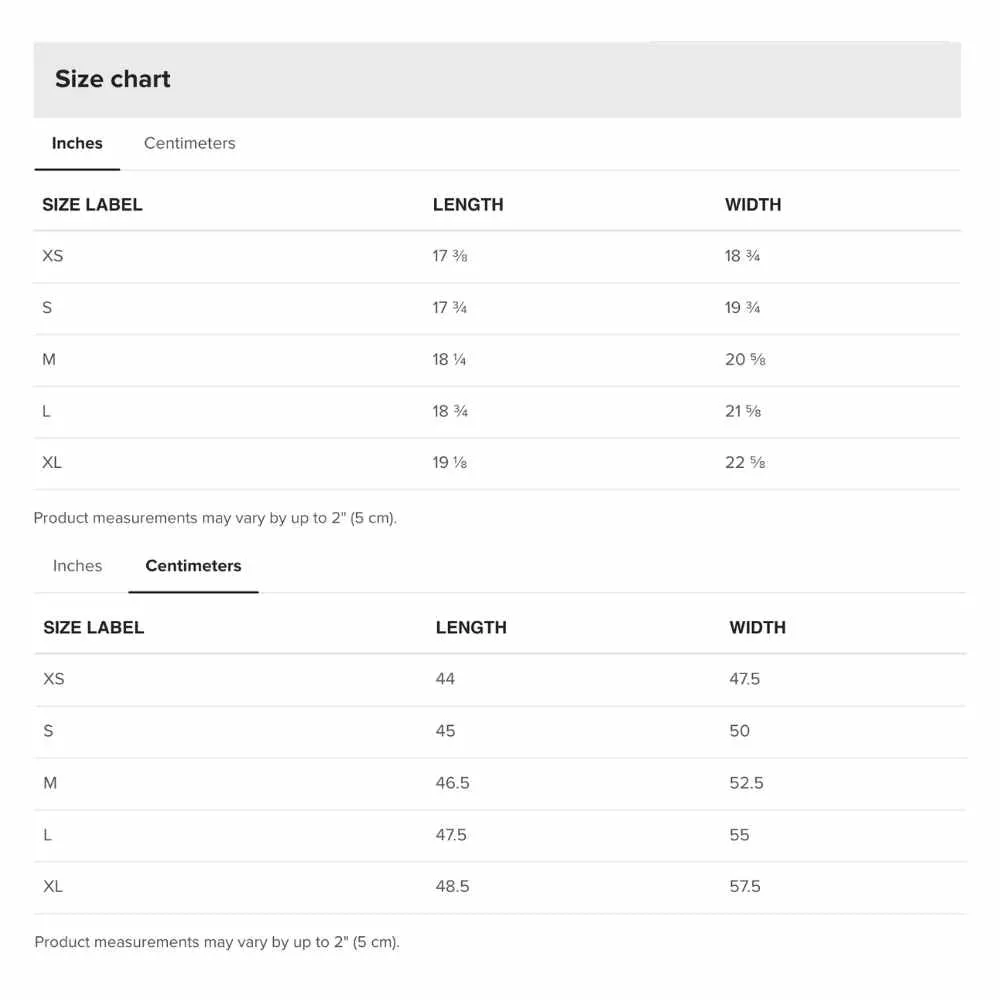Click the lower product measurements disclaimer

coord(217,943)
